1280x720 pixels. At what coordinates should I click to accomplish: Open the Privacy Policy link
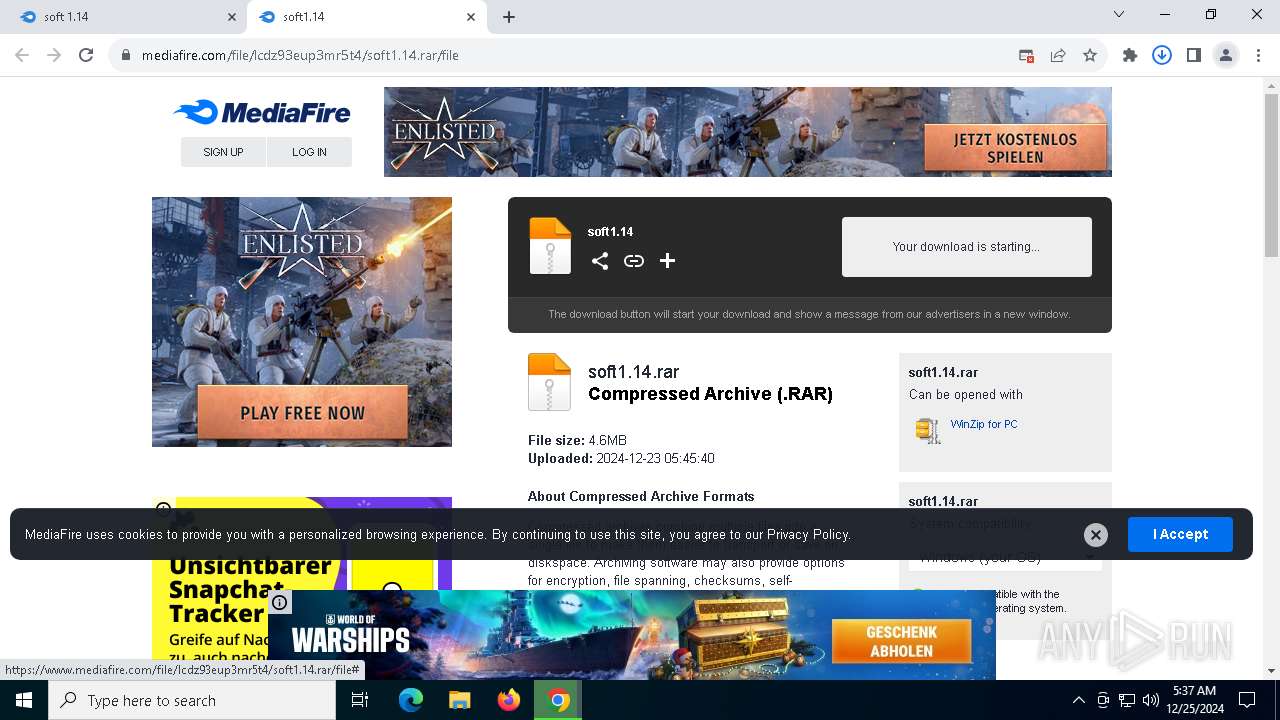[808, 535]
